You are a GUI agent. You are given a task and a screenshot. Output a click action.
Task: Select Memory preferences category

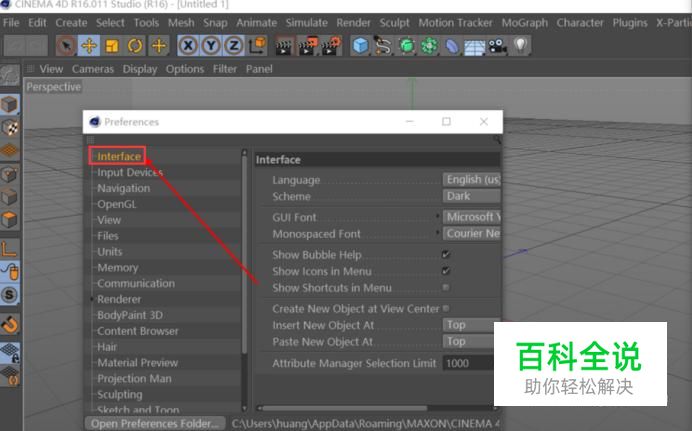coord(117,267)
